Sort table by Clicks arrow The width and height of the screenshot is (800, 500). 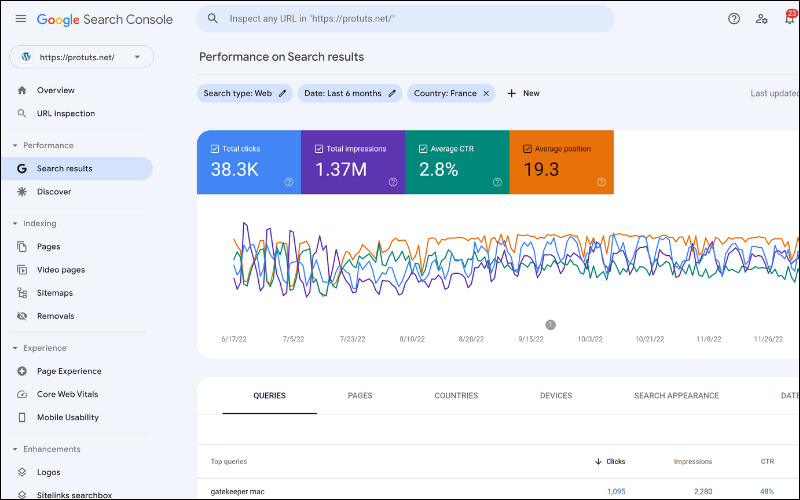pos(598,461)
